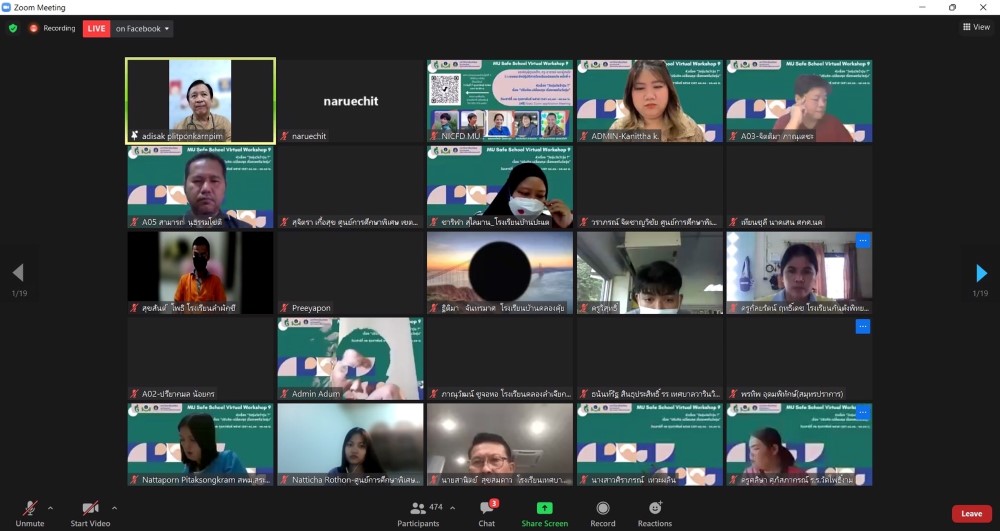The height and width of the screenshot is (531, 1000).
Task: Click the Record icon in toolbar
Action: 602,508
